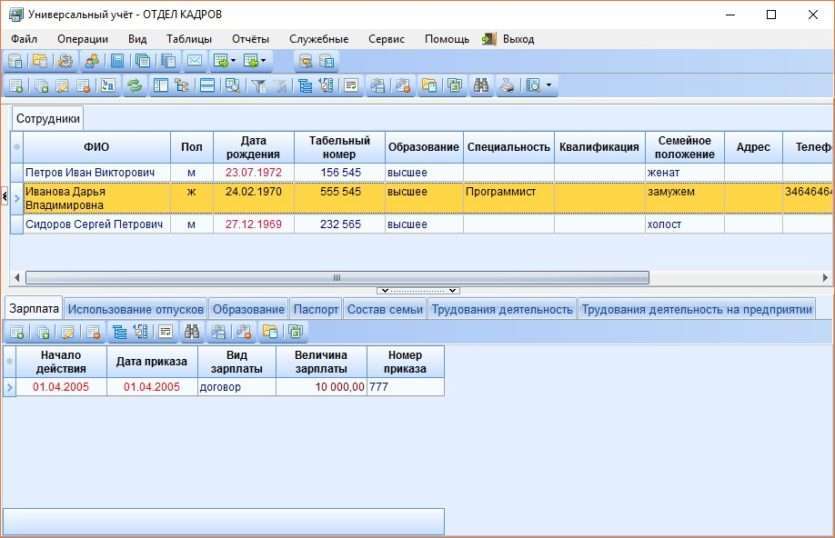
Task: Open the gear settings icon in top toolbar
Action: click(66, 61)
